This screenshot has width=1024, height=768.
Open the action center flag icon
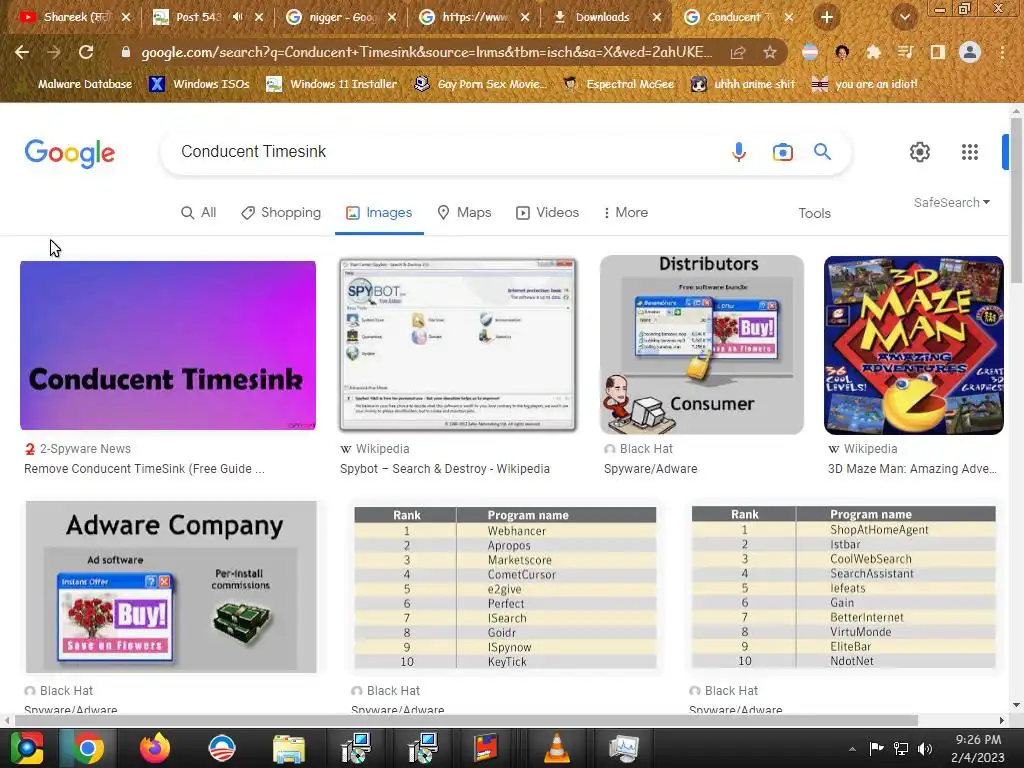pyautogui.click(x=876, y=748)
